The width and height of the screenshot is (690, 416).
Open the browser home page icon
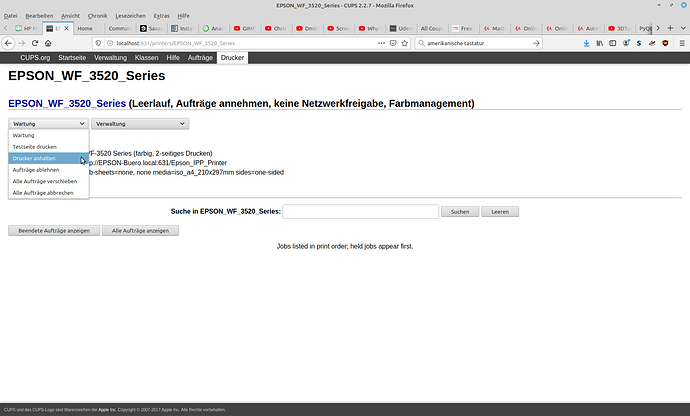tap(48, 43)
